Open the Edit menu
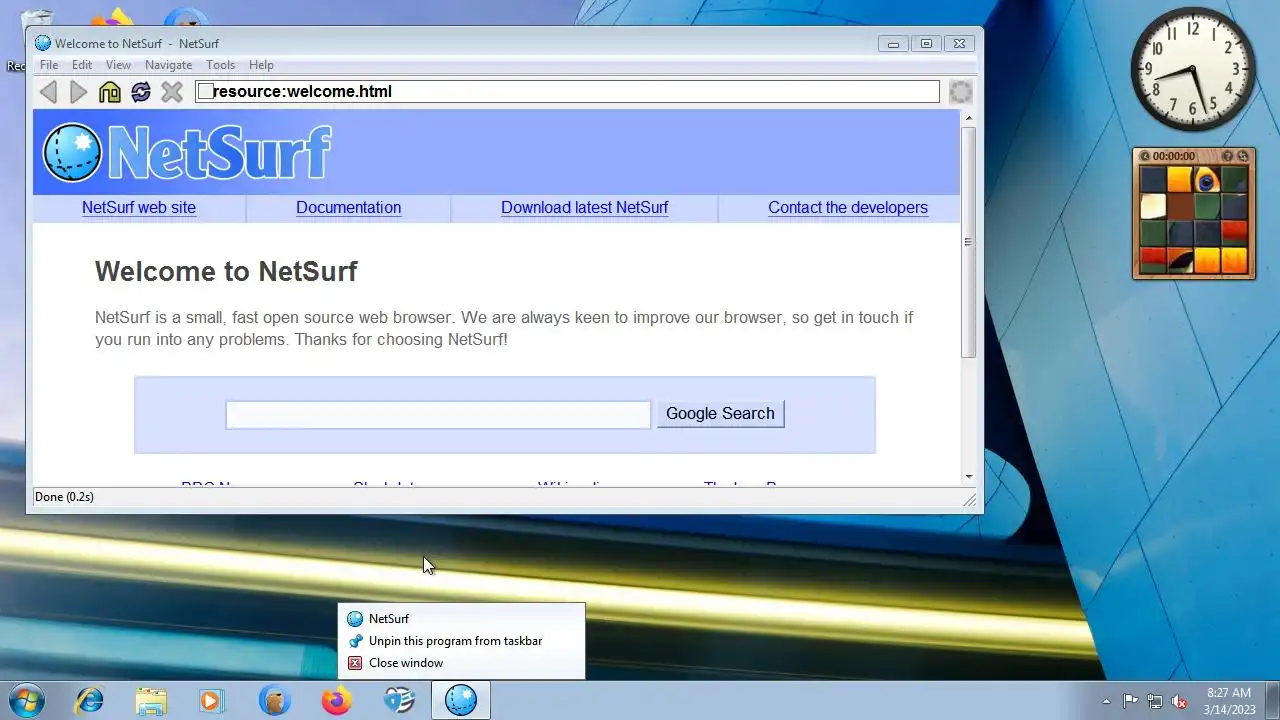Screen dimensions: 1280x720 (x=82, y=65)
